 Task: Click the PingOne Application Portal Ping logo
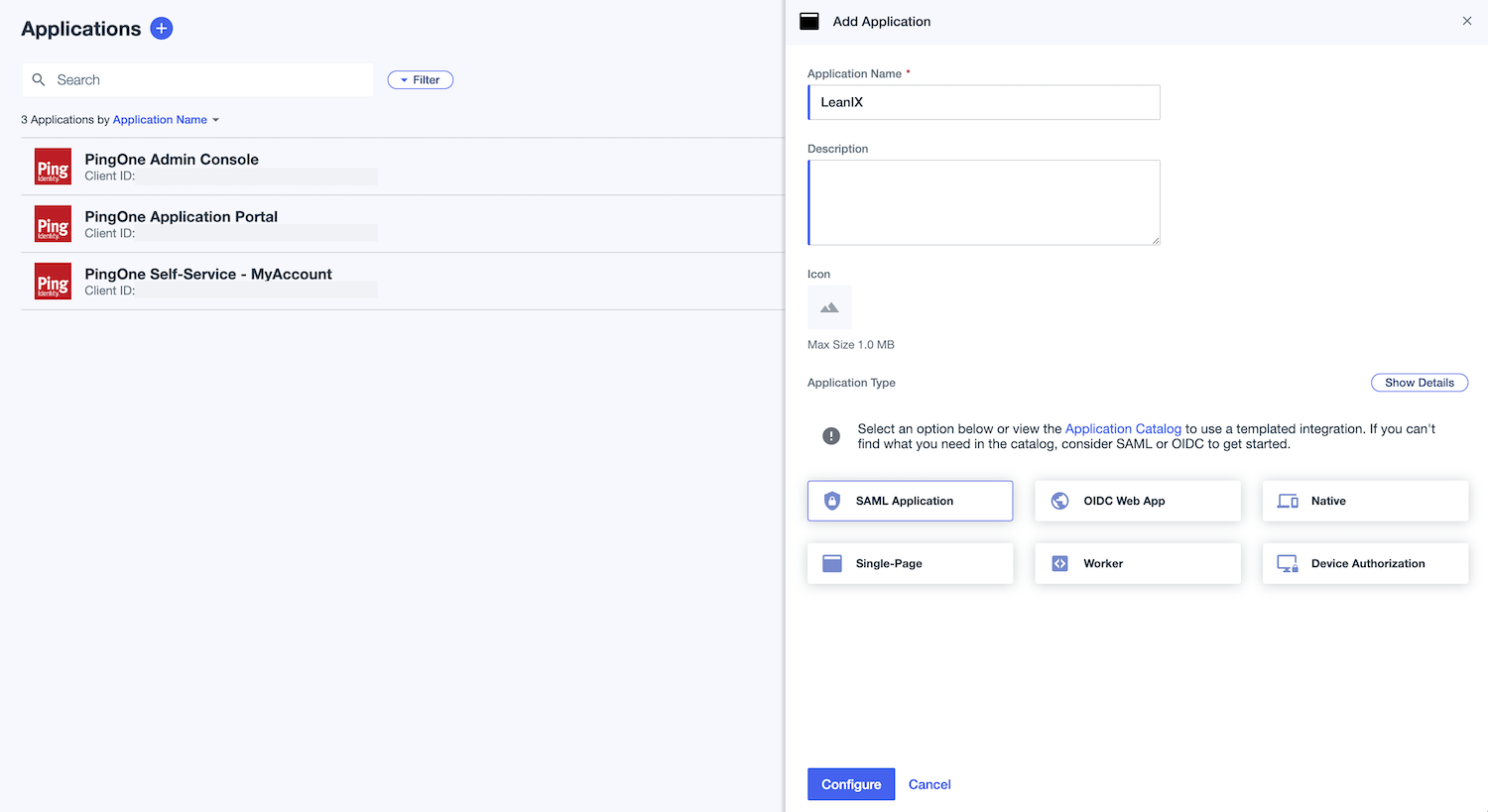[x=53, y=224]
